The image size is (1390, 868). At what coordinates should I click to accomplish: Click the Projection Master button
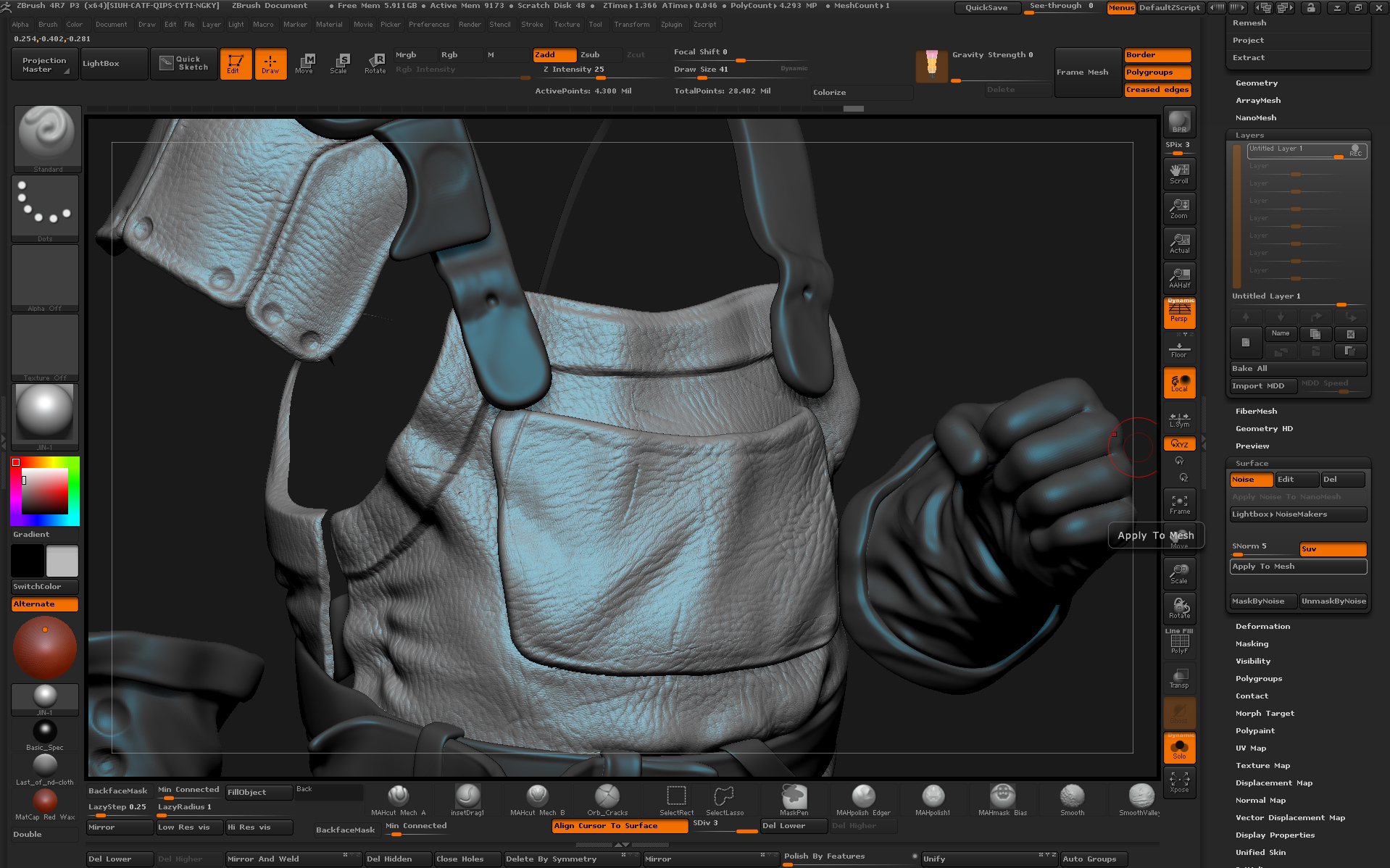pos(44,64)
